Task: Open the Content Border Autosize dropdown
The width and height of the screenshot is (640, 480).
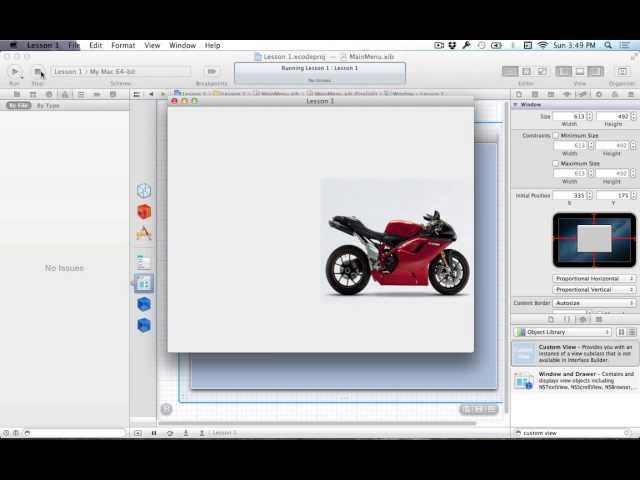Action: pyautogui.click(x=594, y=303)
